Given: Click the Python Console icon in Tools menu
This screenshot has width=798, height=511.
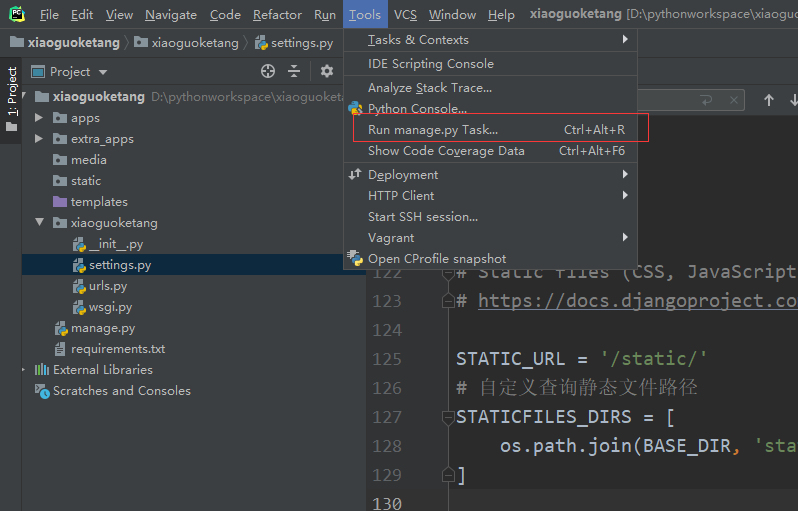Looking at the screenshot, I should 355,108.
